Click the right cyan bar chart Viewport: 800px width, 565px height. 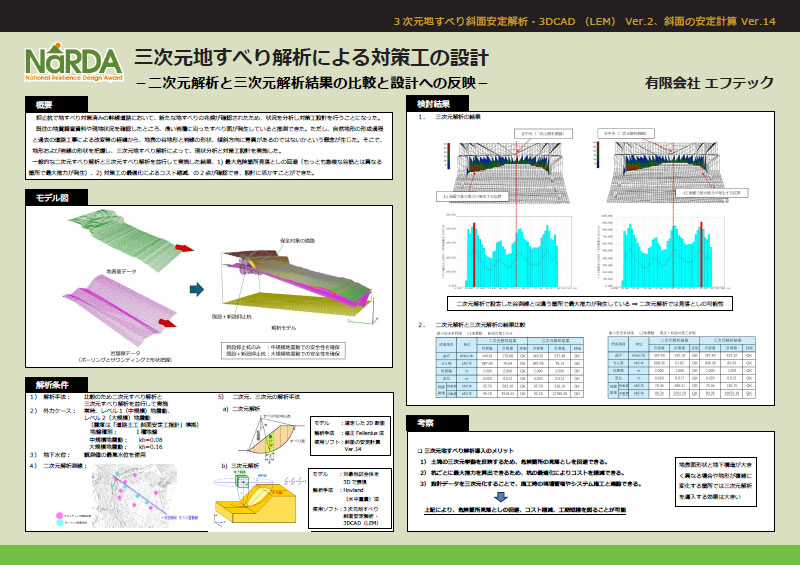[663, 252]
